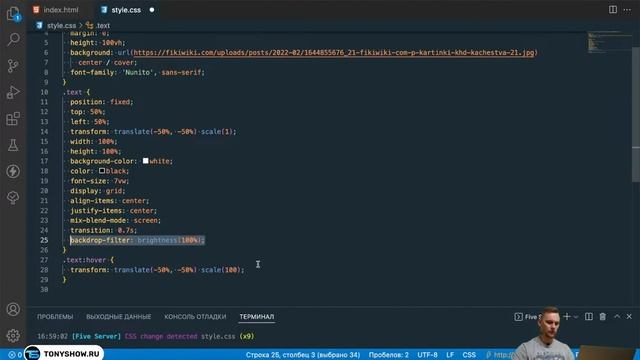Screen dimensions: 640x360
Task: Click the 'display: grid;' declaration
Action: [x=98, y=191]
